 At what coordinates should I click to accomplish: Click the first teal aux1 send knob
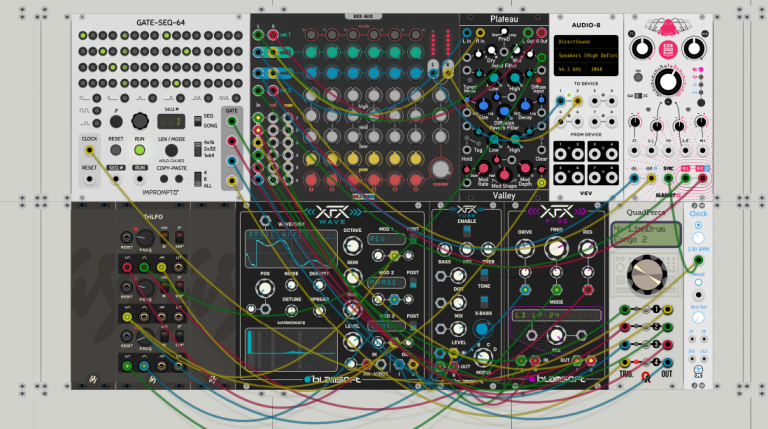(311, 52)
